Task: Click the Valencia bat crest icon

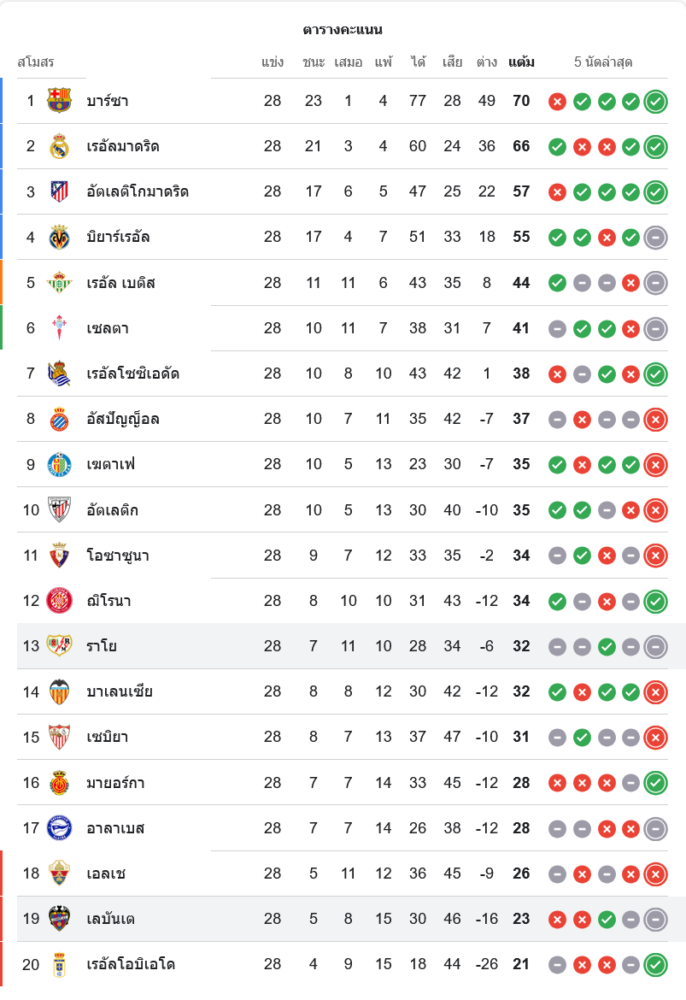Action: coord(60,691)
